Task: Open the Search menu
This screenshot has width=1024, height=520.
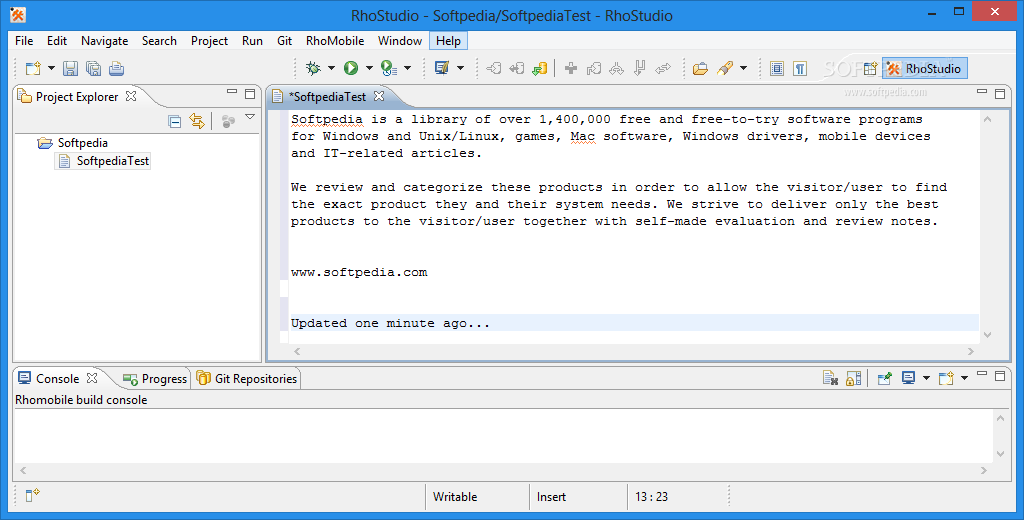Action: click(159, 41)
